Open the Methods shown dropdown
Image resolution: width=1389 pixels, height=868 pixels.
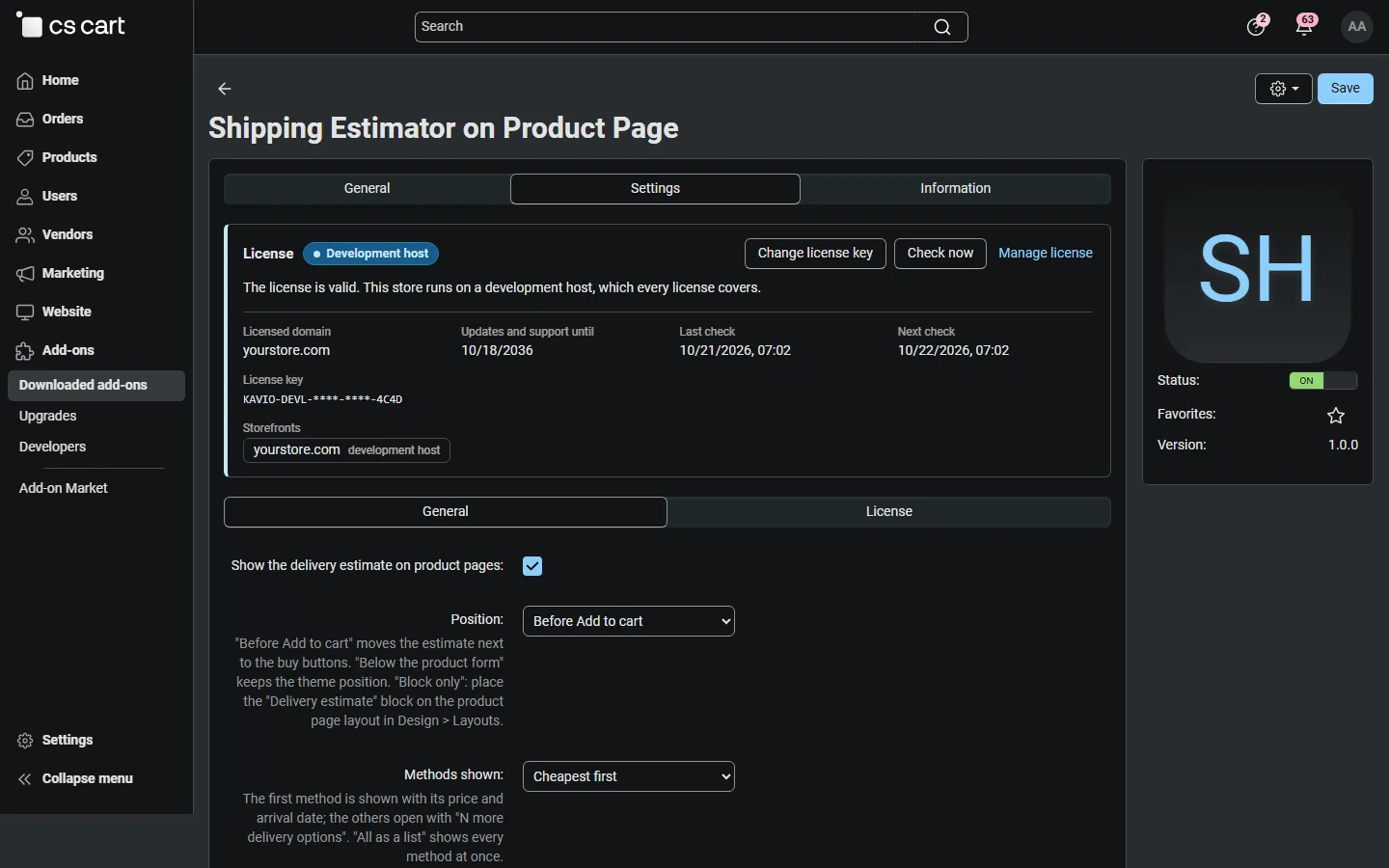pos(629,776)
